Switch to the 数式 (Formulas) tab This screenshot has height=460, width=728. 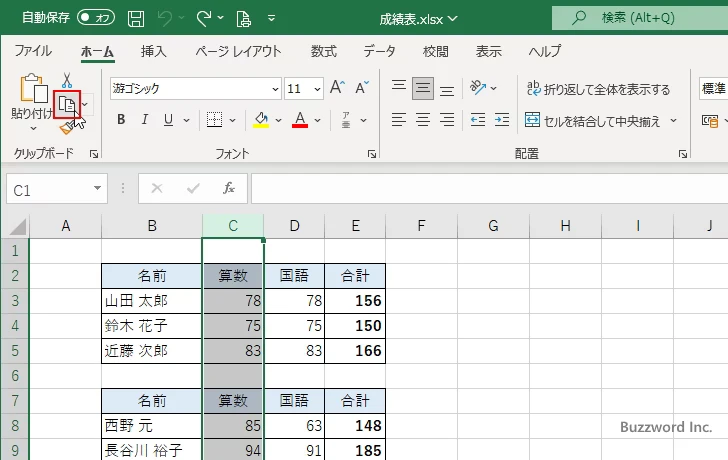323,51
